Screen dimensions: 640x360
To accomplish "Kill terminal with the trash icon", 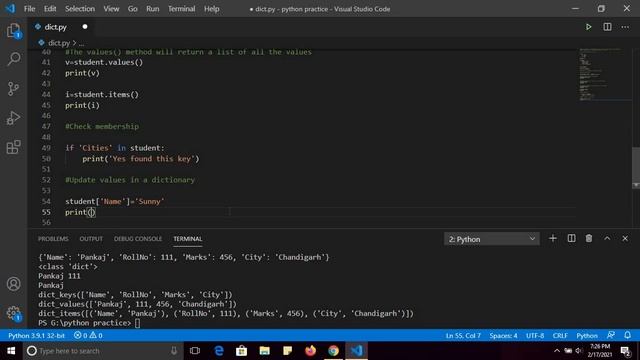I will coord(589,238).
